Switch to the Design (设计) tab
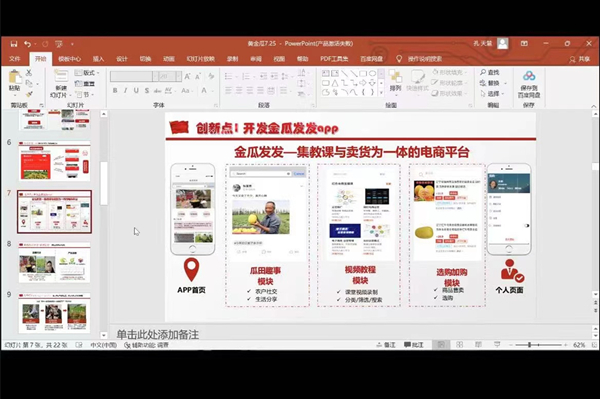 122,59
